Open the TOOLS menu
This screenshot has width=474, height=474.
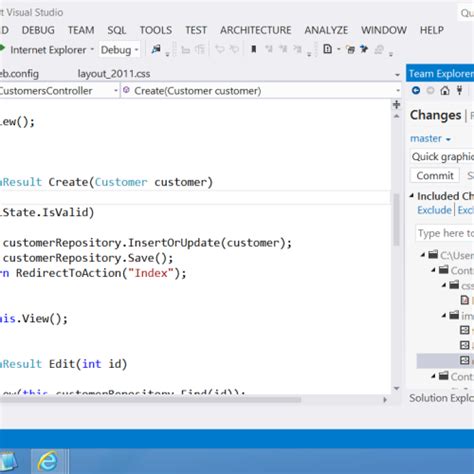156,30
